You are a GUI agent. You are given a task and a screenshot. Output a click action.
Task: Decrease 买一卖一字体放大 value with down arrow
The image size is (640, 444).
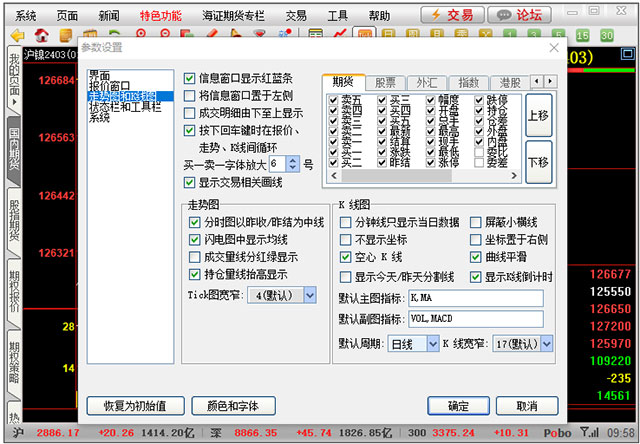[x=292, y=168]
